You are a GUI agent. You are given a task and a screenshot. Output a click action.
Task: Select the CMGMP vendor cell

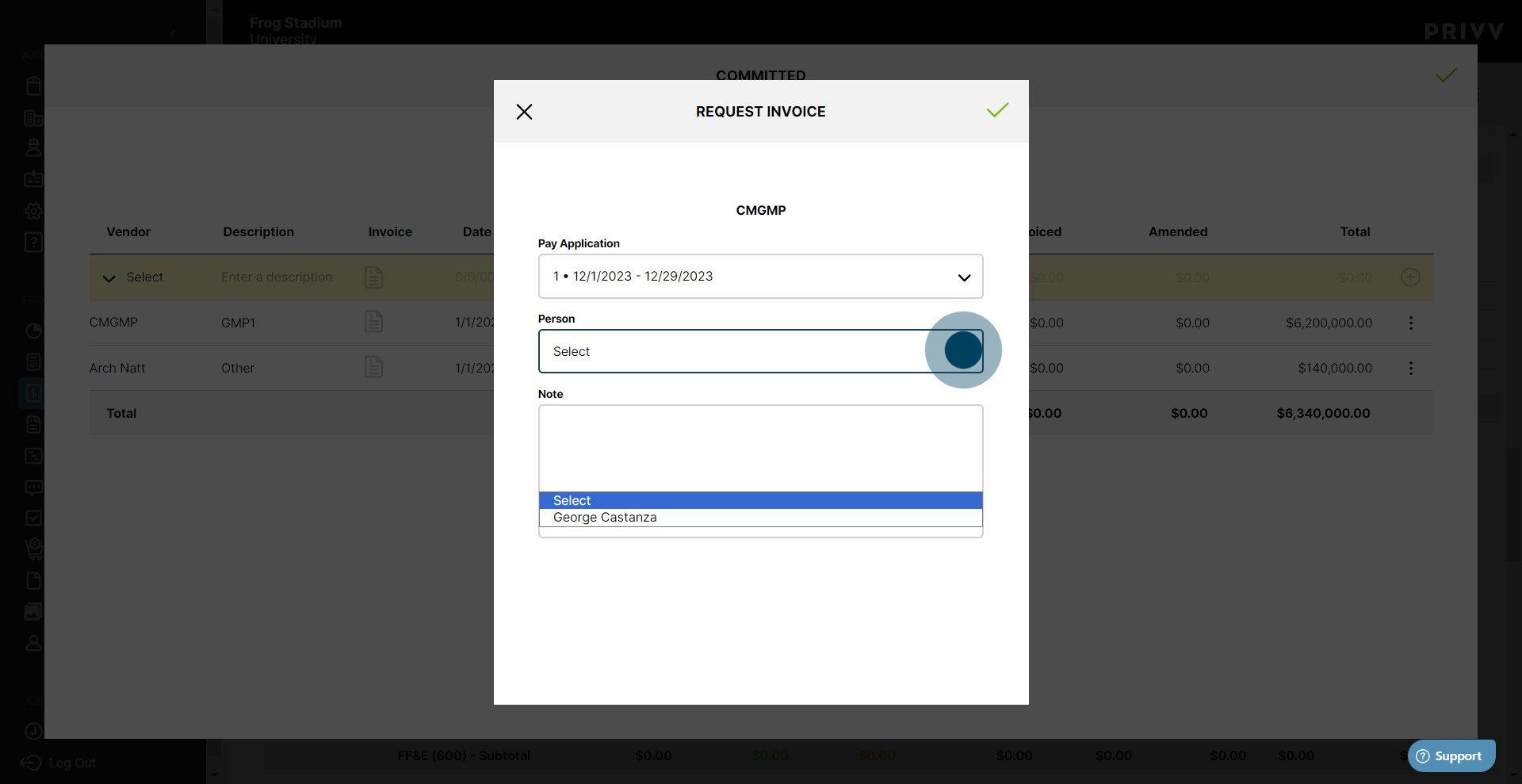pyautogui.click(x=113, y=323)
